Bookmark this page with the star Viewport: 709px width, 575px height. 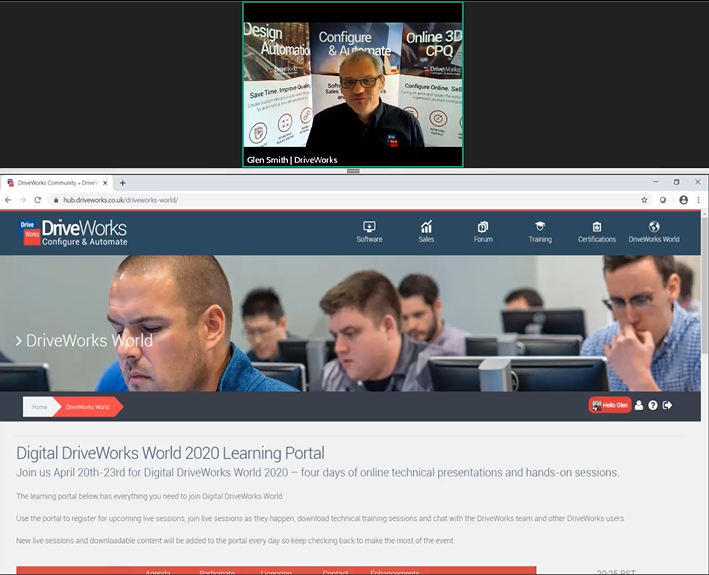click(x=644, y=200)
